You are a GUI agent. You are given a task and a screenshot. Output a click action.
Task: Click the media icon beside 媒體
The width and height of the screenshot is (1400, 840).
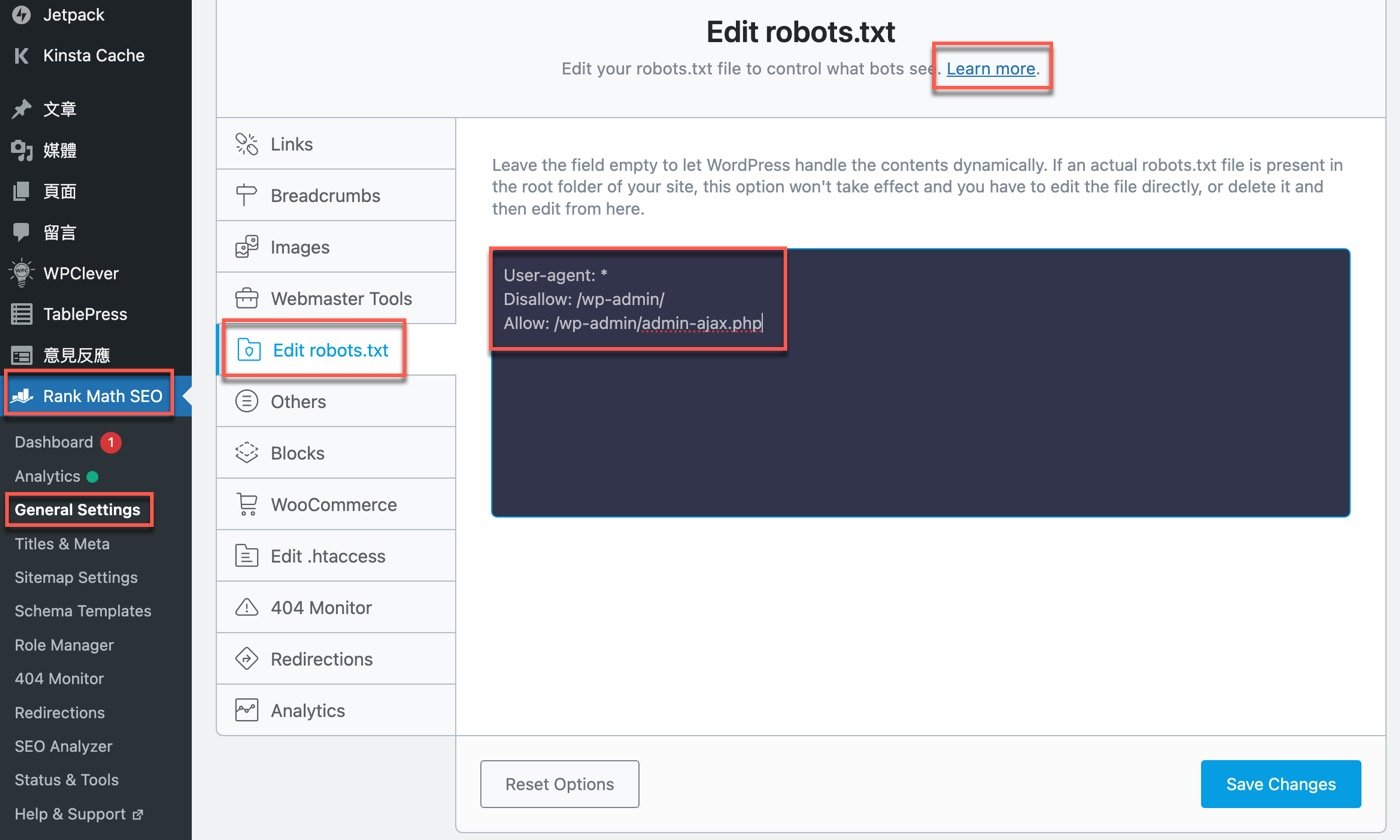coord(21,150)
